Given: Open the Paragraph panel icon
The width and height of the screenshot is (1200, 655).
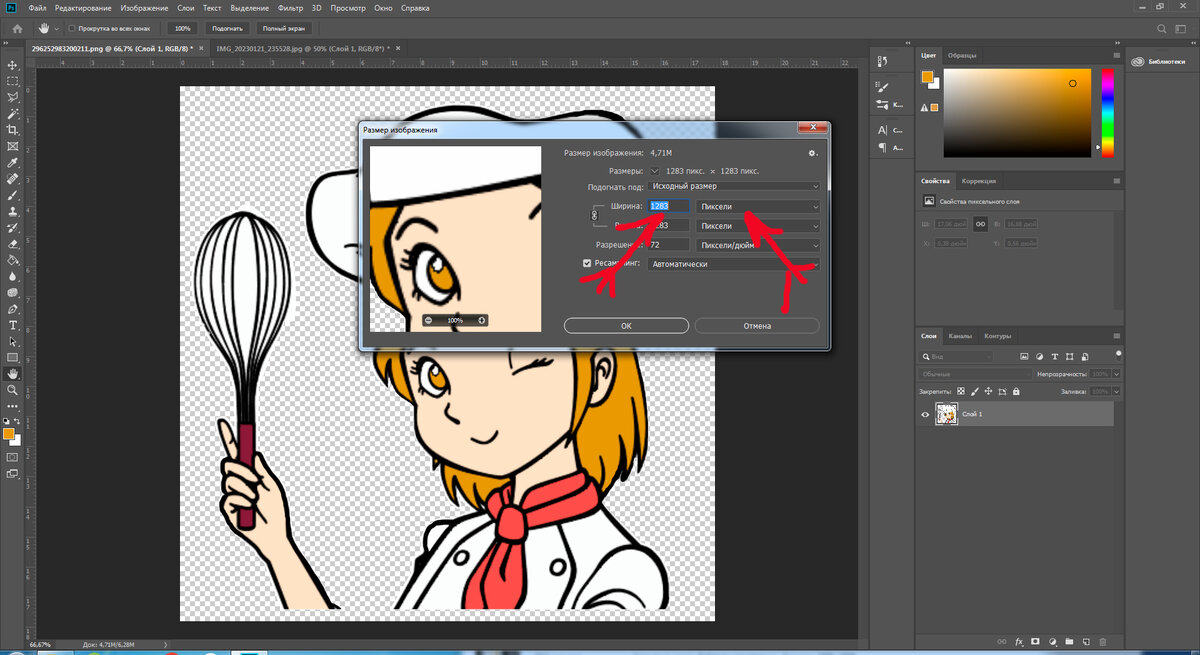Looking at the screenshot, I should [x=882, y=147].
